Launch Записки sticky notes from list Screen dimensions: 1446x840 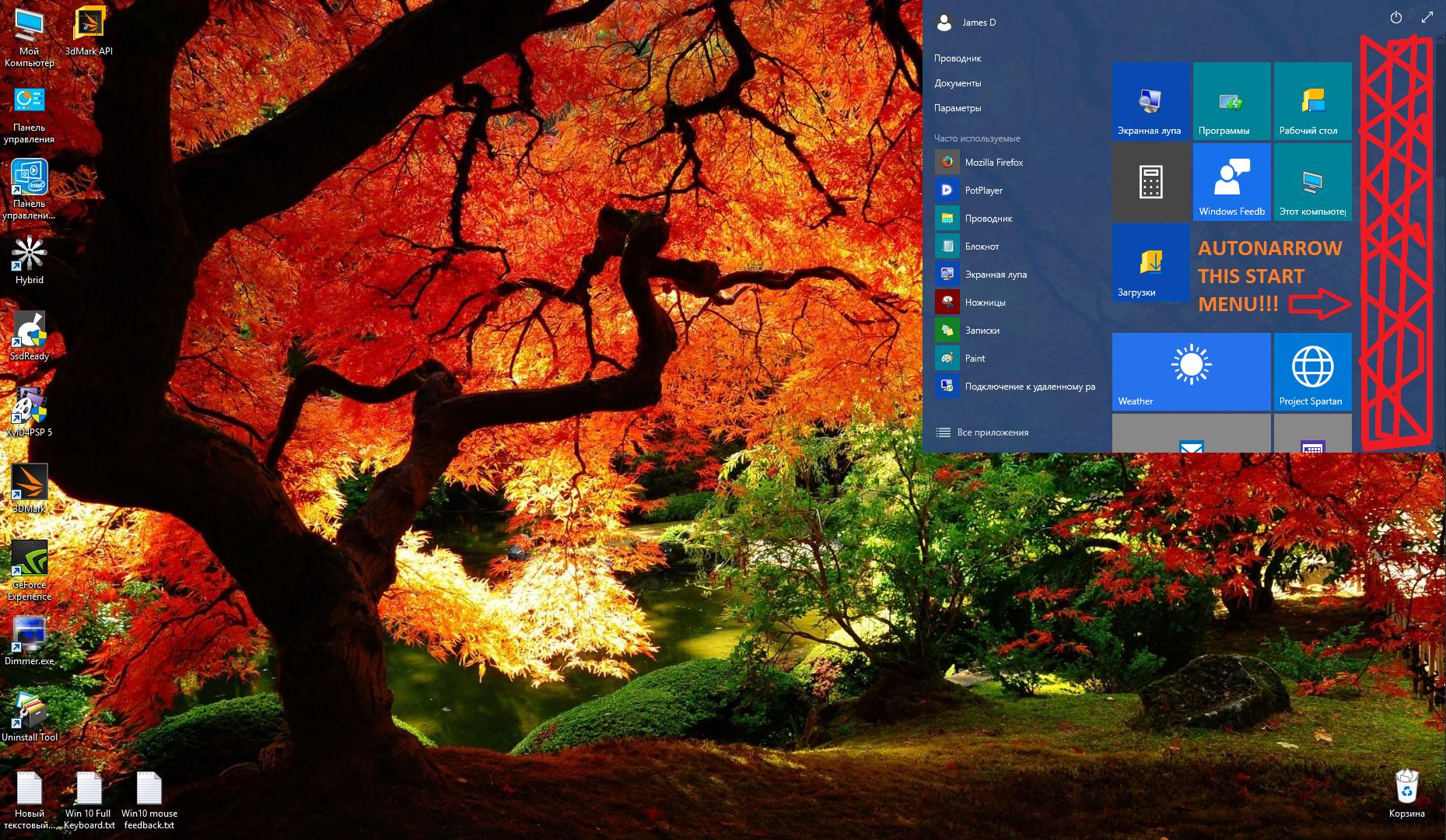coord(1017,331)
